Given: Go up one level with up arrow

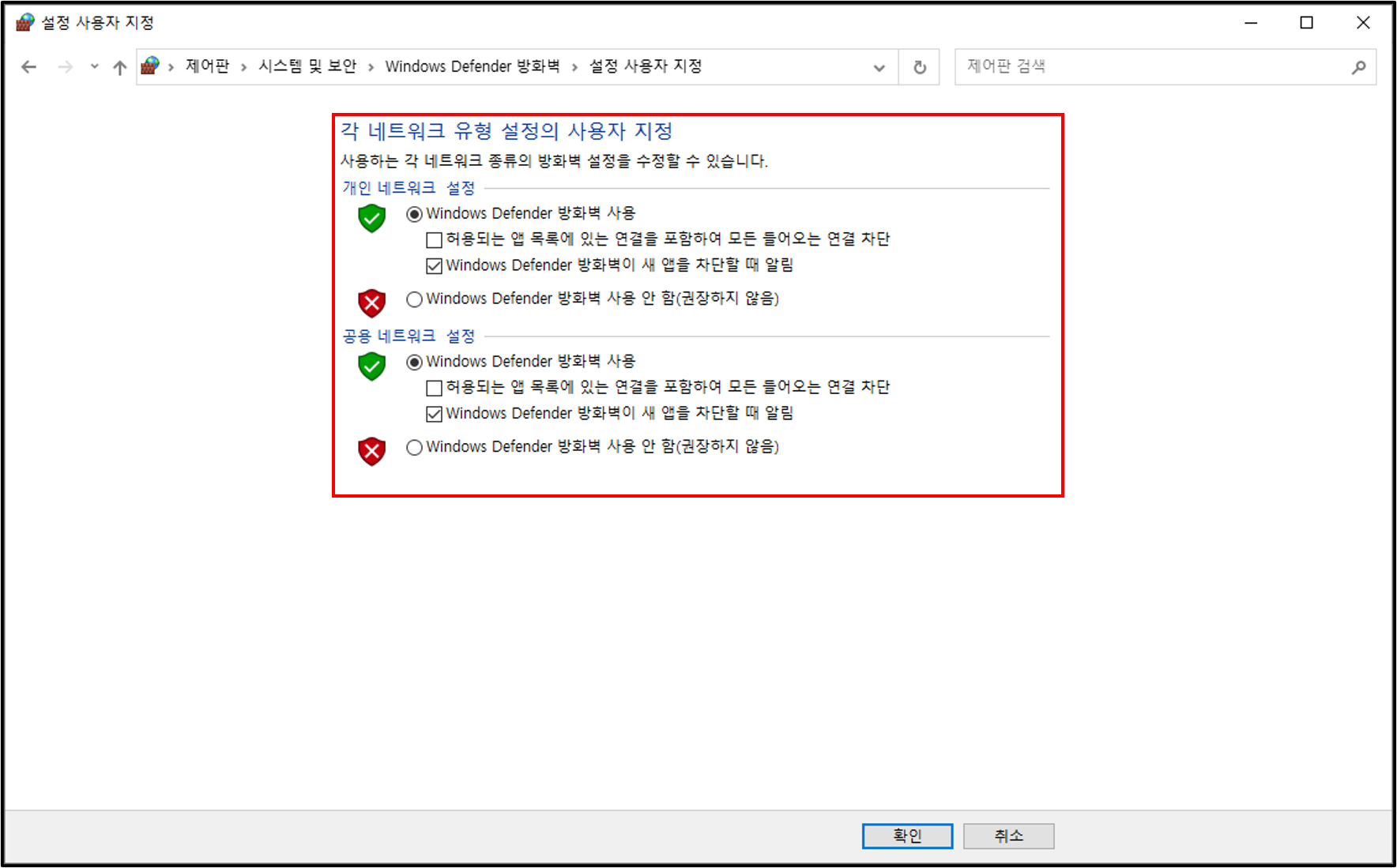Looking at the screenshot, I should tap(120, 67).
